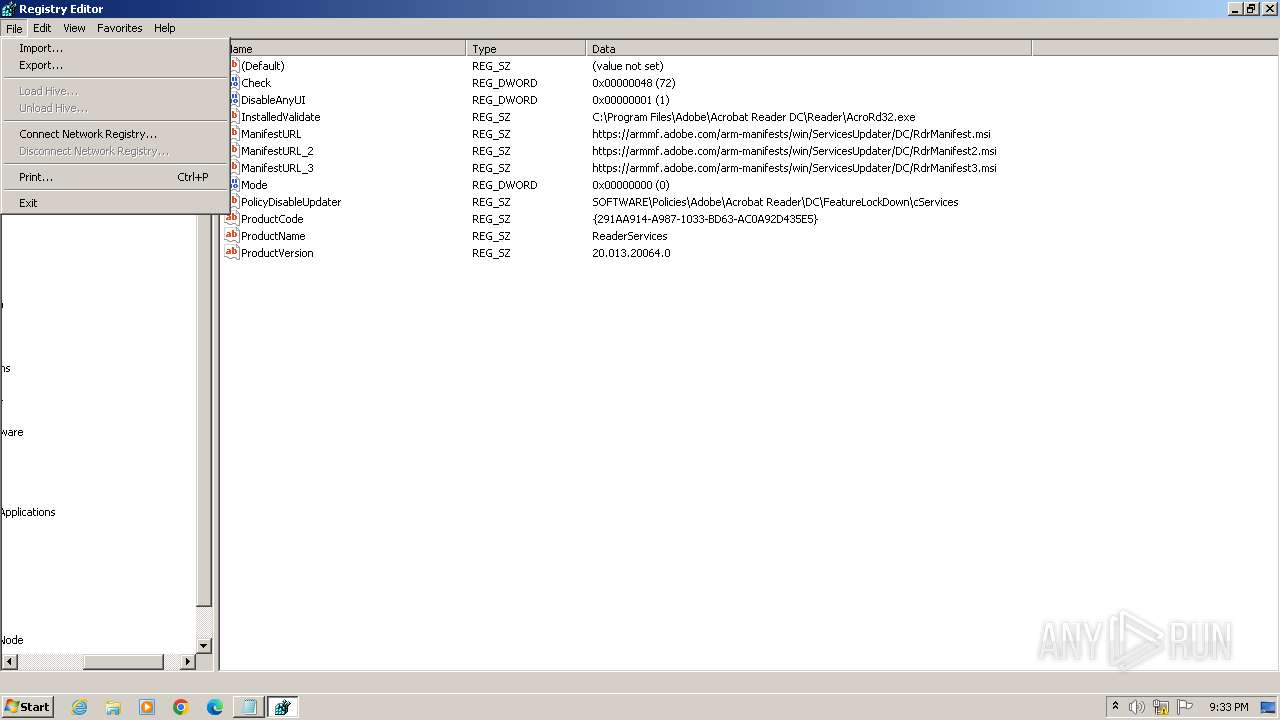Screen dimensions: 1280x720
Task: Launch Internet Explorer from taskbar
Action: [x=79, y=707]
